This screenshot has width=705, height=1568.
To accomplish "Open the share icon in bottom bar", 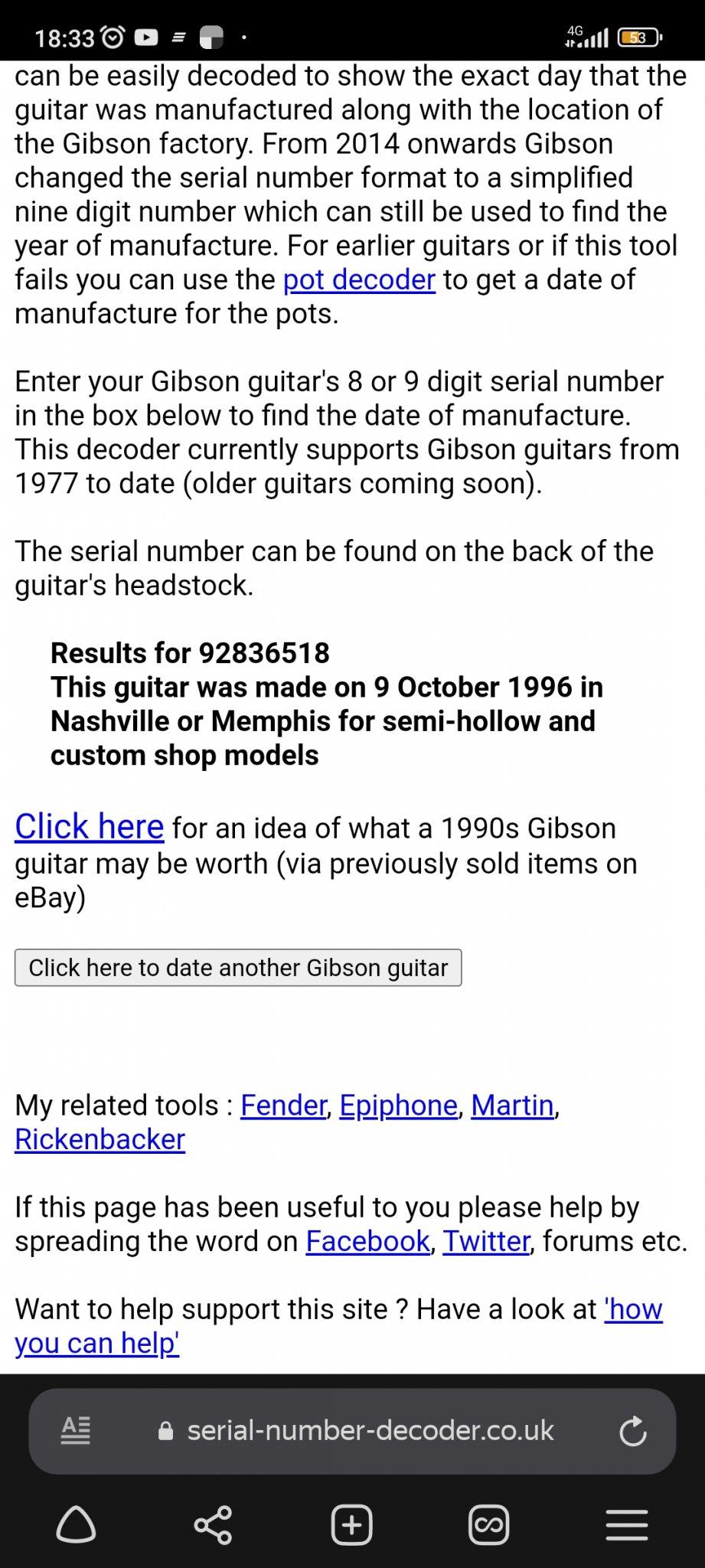I will click(x=213, y=1525).
